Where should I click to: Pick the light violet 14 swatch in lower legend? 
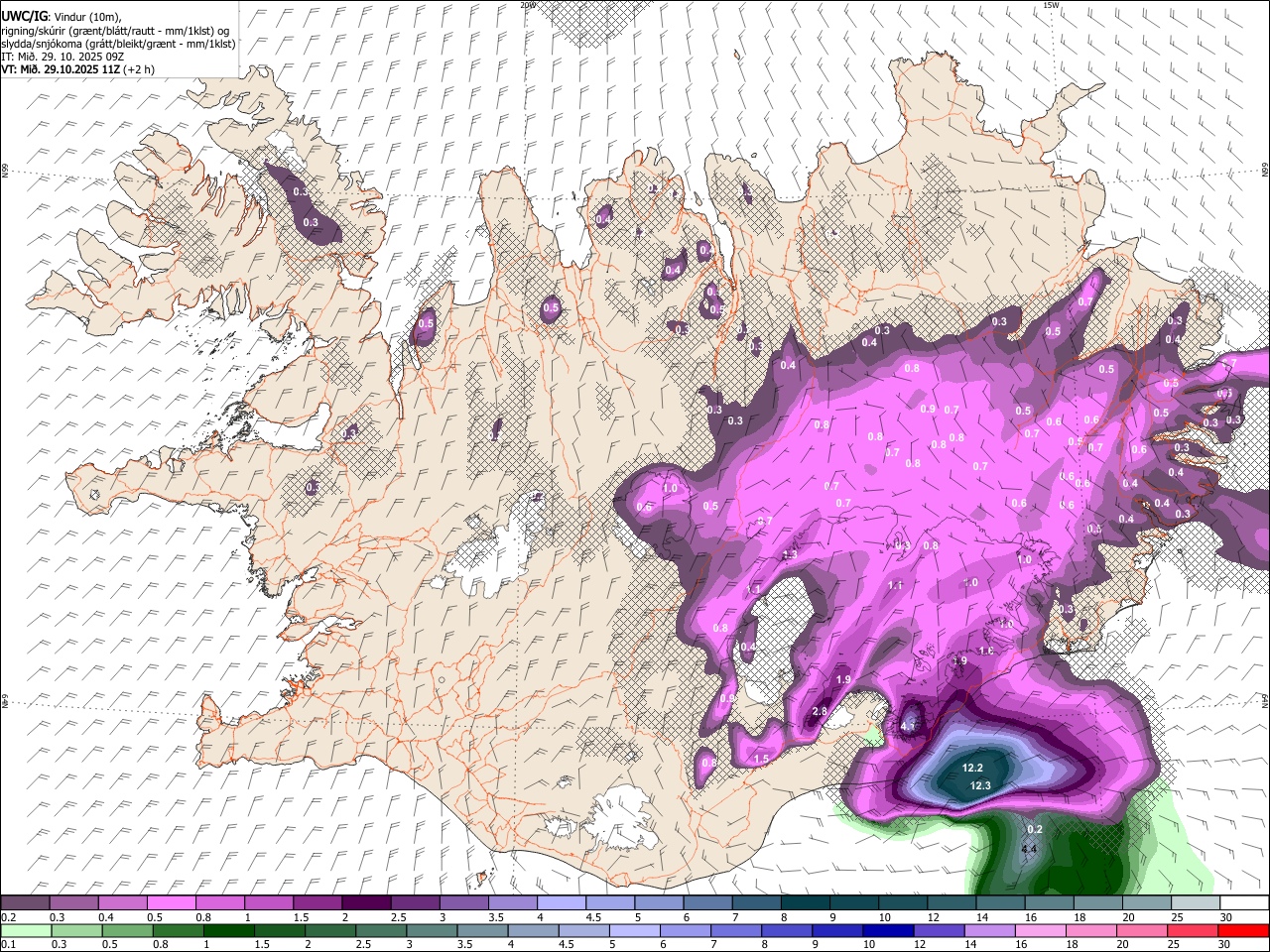click(990, 931)
